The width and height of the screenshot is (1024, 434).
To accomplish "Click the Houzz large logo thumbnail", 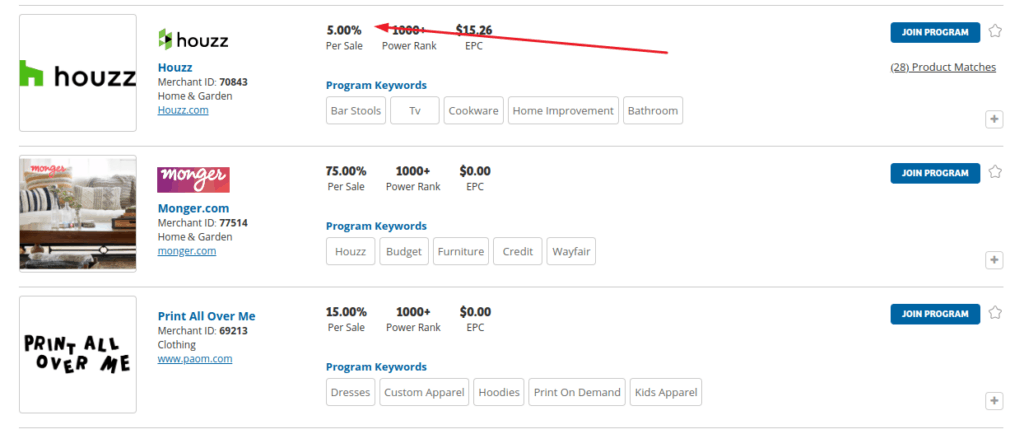I will 78,73.
